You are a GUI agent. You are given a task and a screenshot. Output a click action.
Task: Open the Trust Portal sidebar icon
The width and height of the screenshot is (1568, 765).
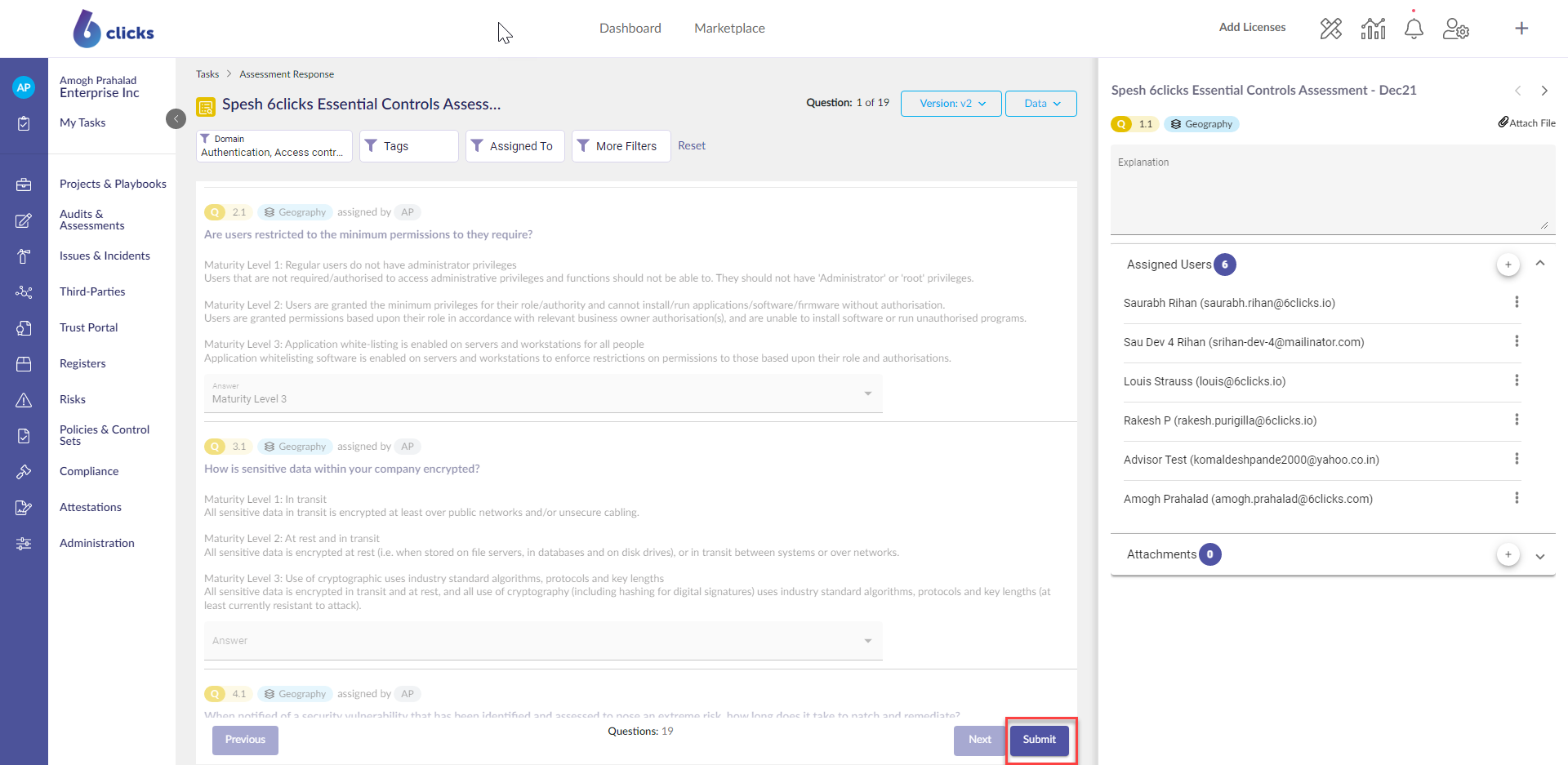[24, 328]
